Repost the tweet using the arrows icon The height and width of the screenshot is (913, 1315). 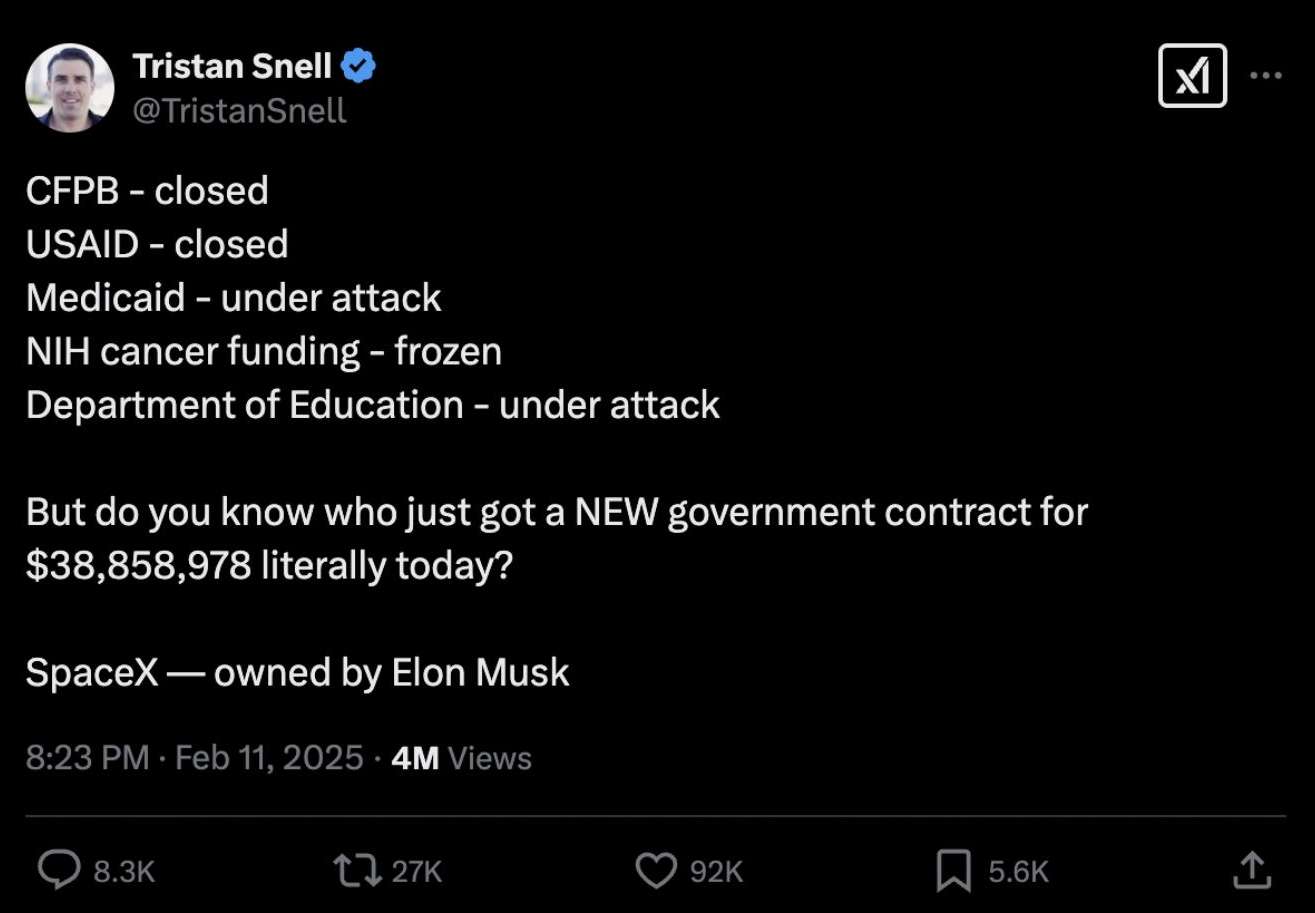(356, 870)
